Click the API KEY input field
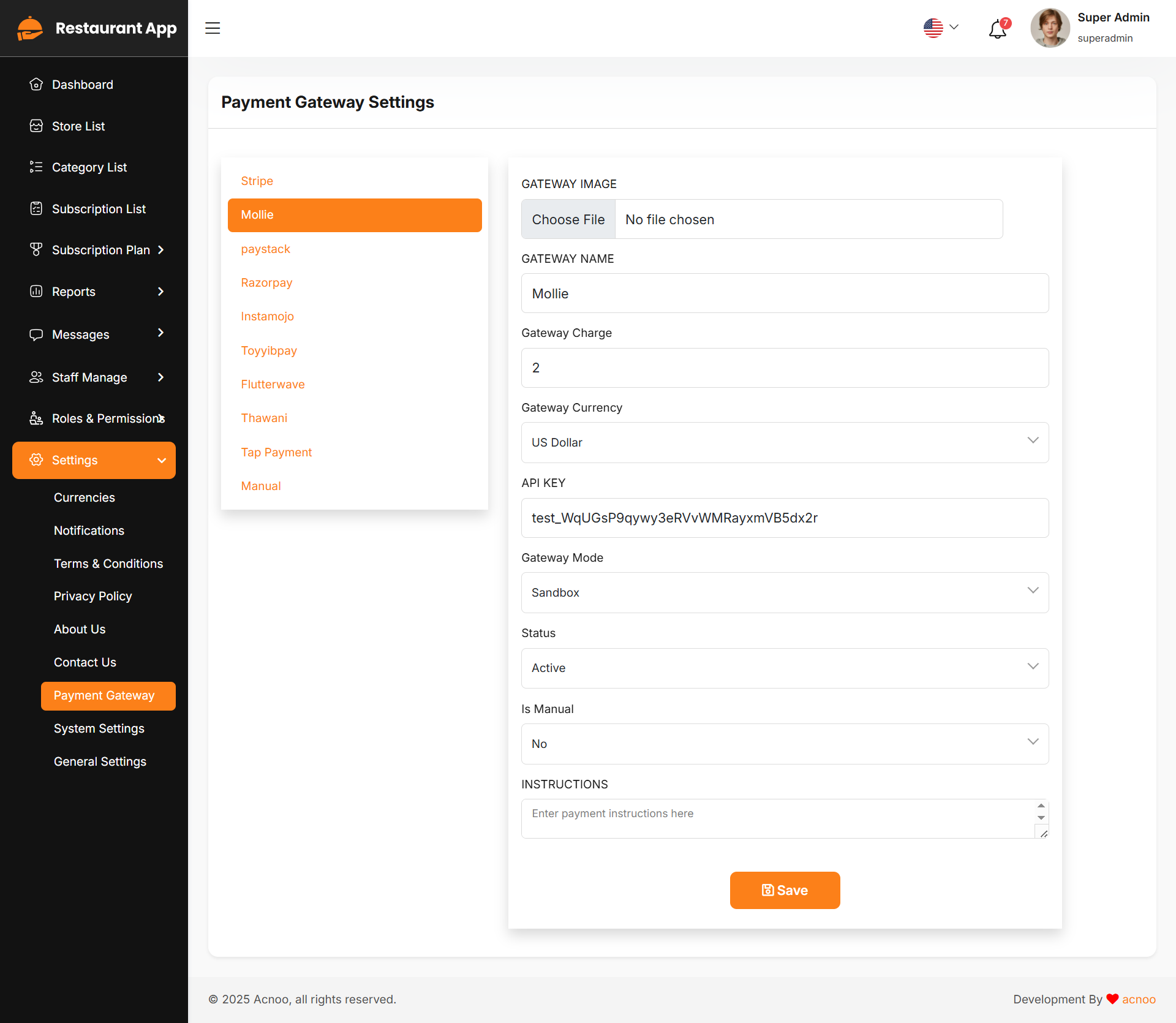Image resolution: width=1176 pixels, height=1023 pixels. point(785,518)
